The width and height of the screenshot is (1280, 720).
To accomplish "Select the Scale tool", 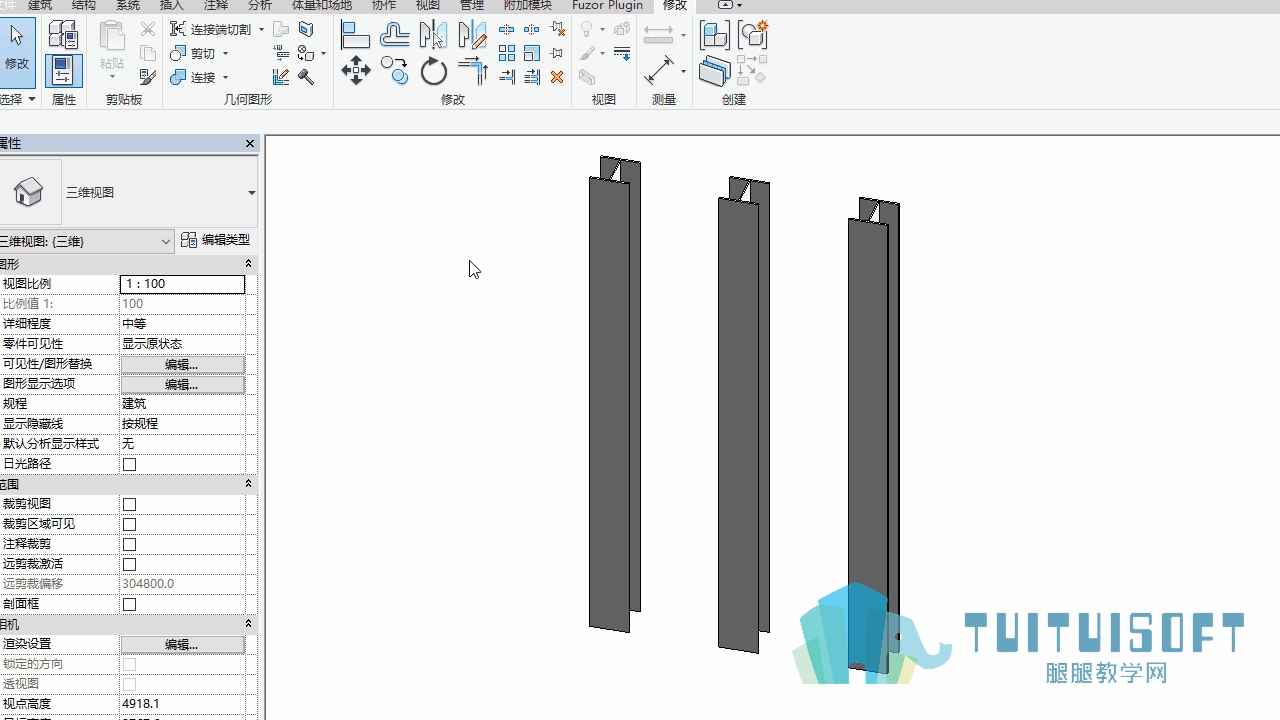I will pyautogui.click(x=532, y=53).
